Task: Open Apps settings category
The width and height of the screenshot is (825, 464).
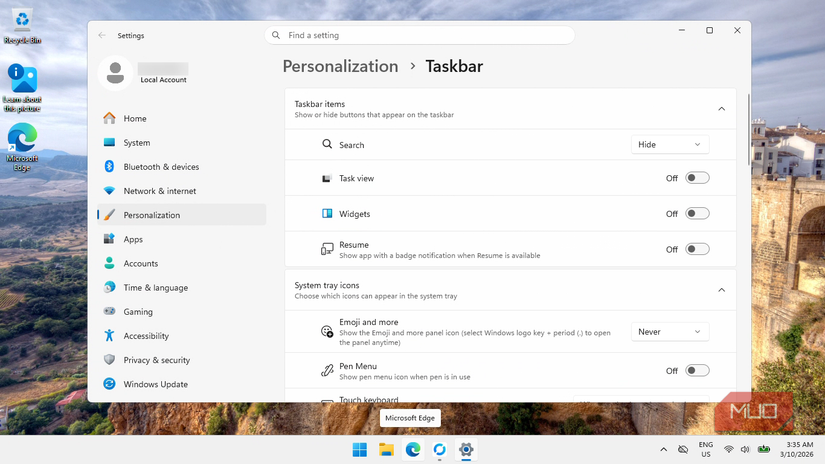Action: pyautogui.click(x=182, y=239)
